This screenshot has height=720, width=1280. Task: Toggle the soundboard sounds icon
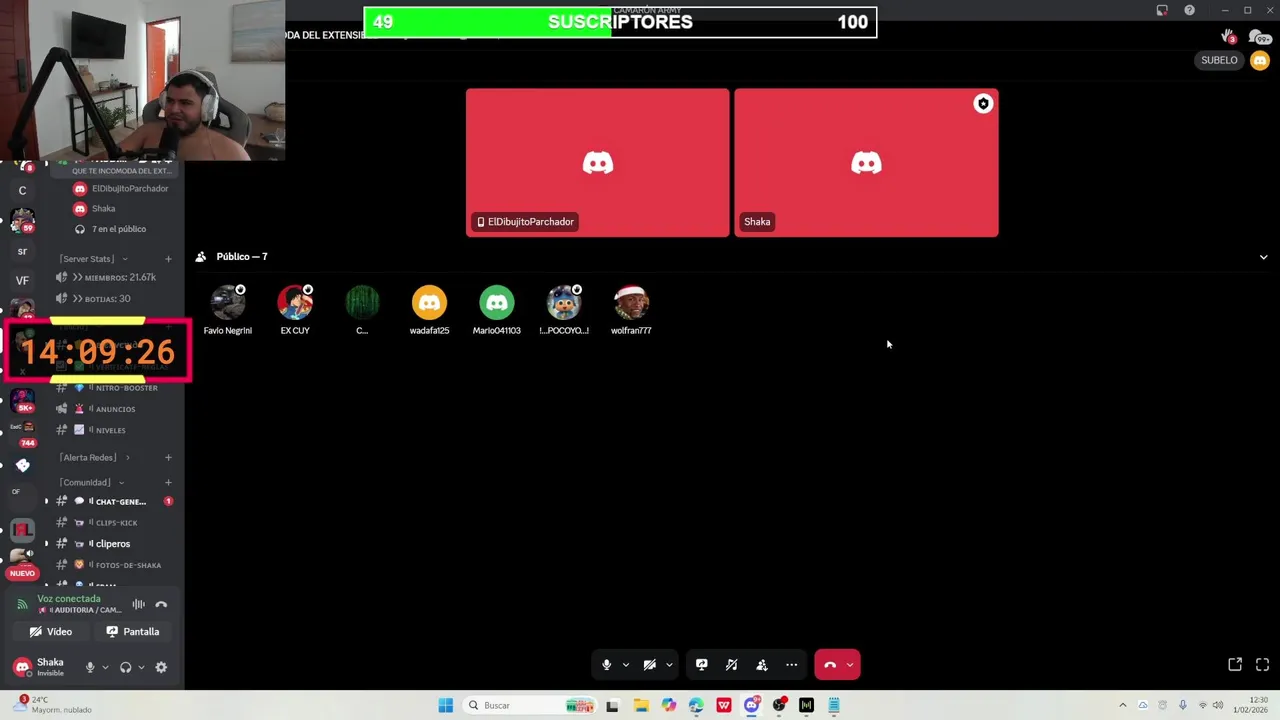pyautogui.click(x=732, y=665)
